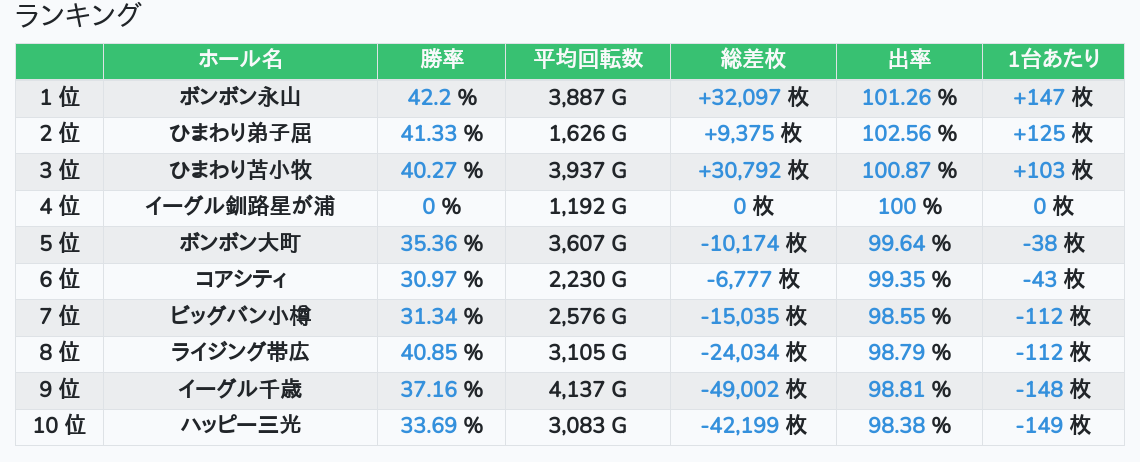
Task: Open the イーグル釧路星が浦 hall entry
Action: [x=240, y=207]
